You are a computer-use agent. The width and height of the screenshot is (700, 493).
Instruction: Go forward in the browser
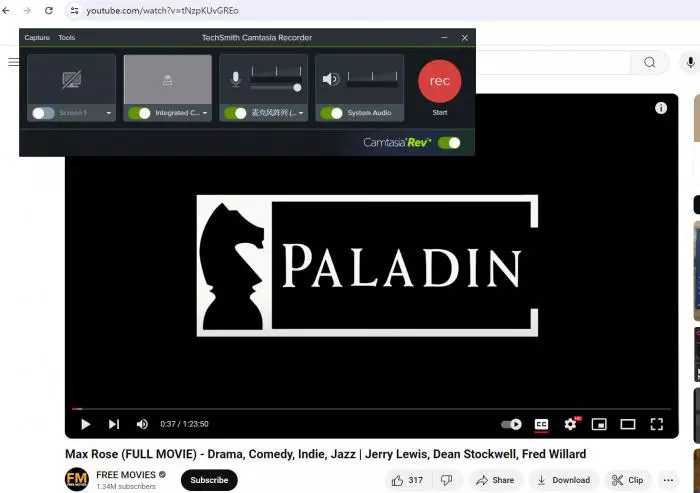[x=28, y=10]
